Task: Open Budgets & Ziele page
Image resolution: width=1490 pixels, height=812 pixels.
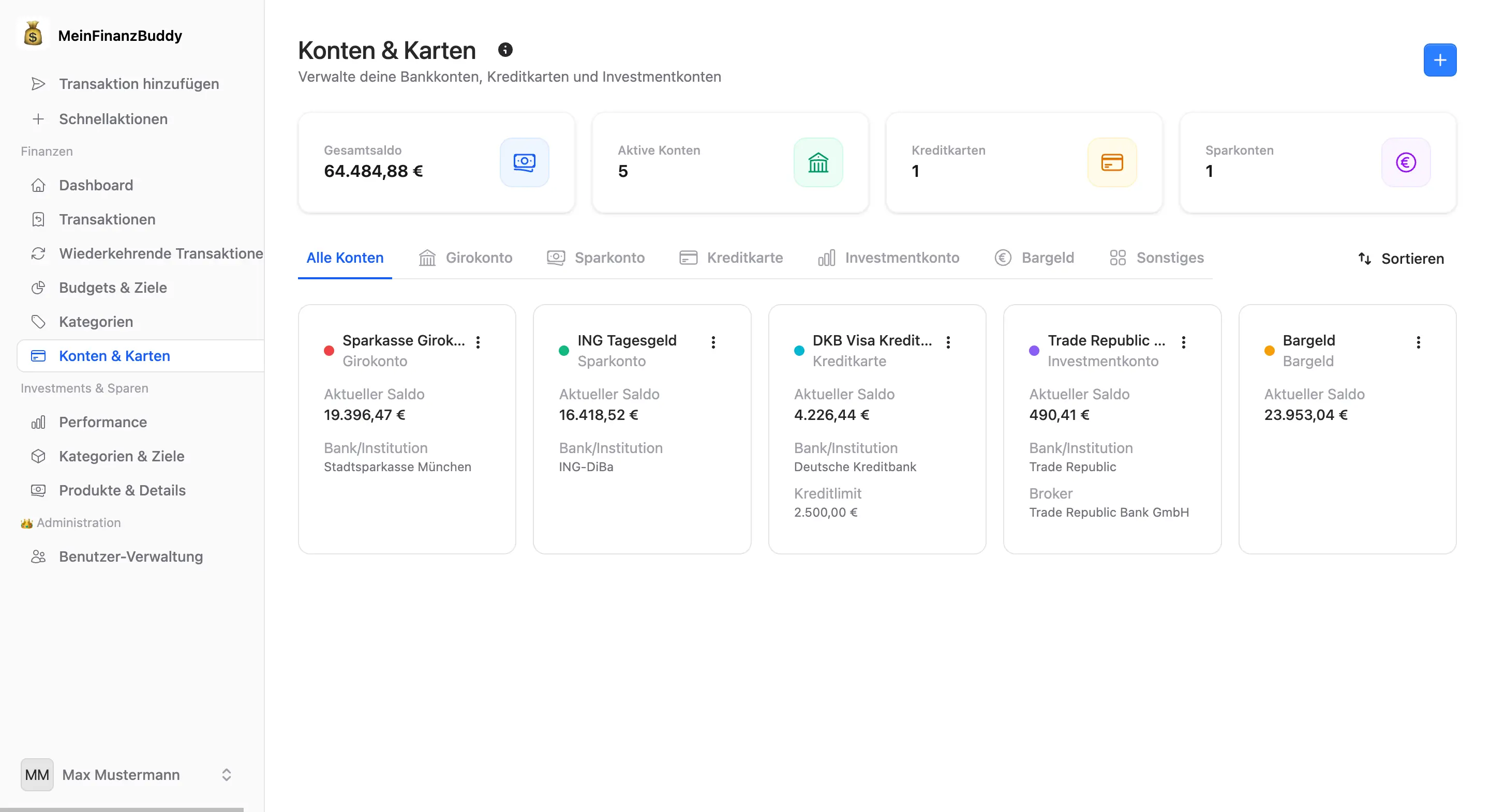Action: point(113,288)
